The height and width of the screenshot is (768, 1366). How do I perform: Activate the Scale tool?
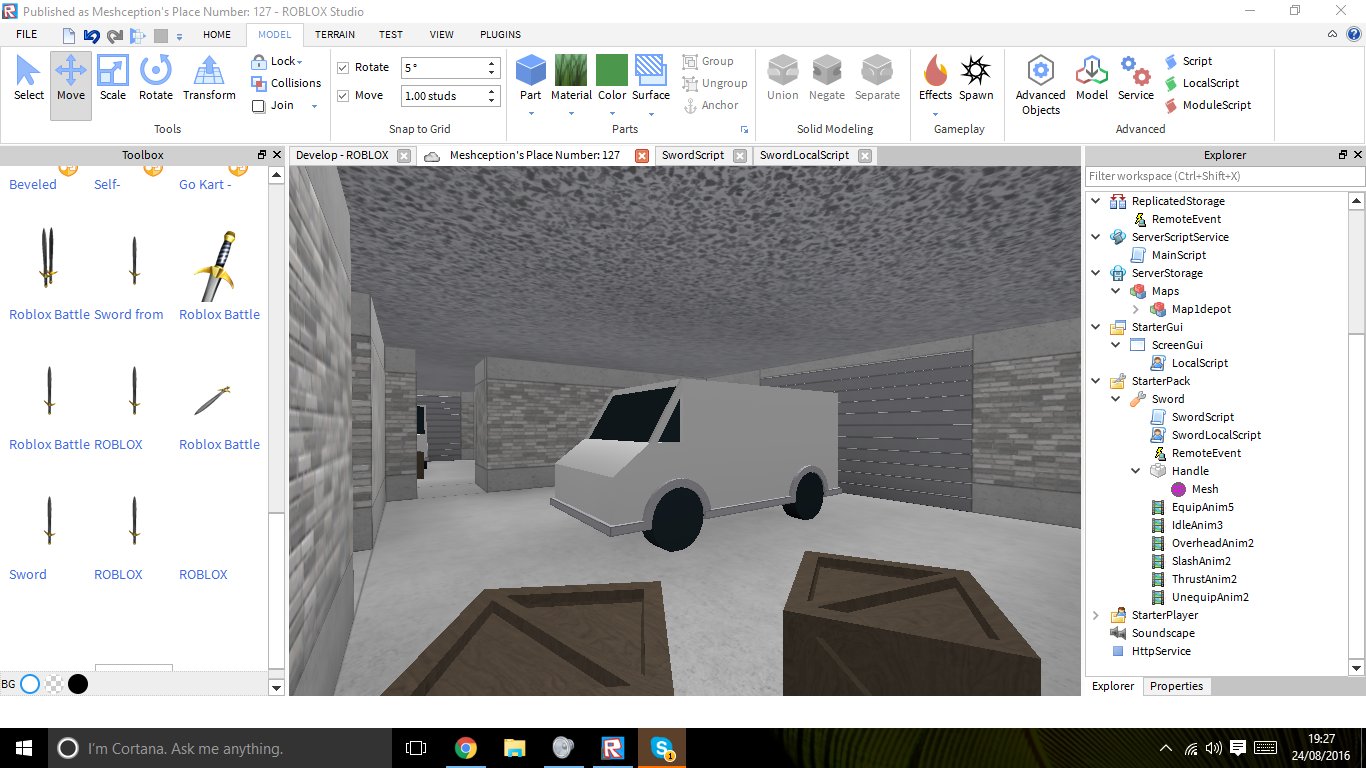click(113, 78)
